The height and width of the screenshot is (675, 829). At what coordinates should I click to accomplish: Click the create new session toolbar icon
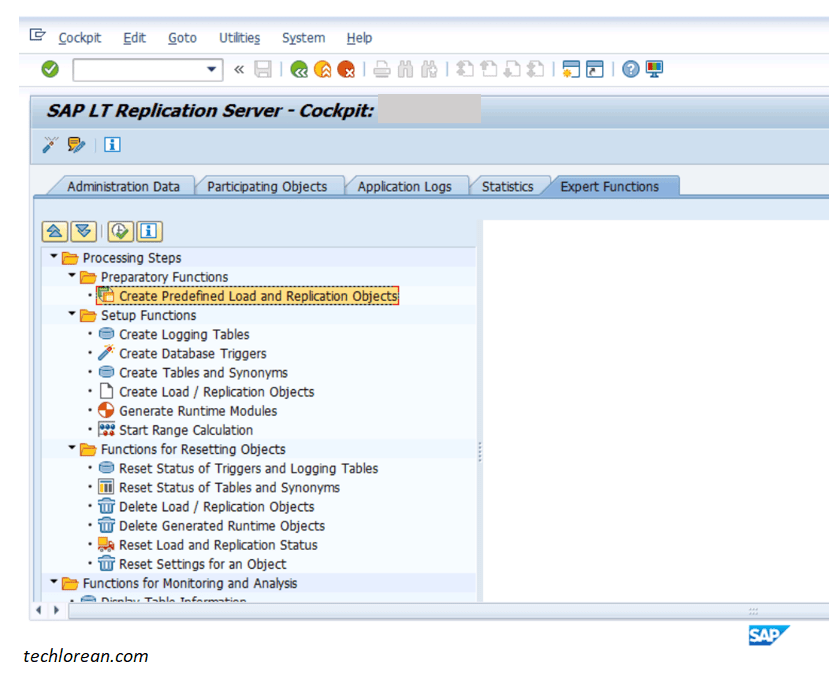pyautogui.click(x=573, y=69)
